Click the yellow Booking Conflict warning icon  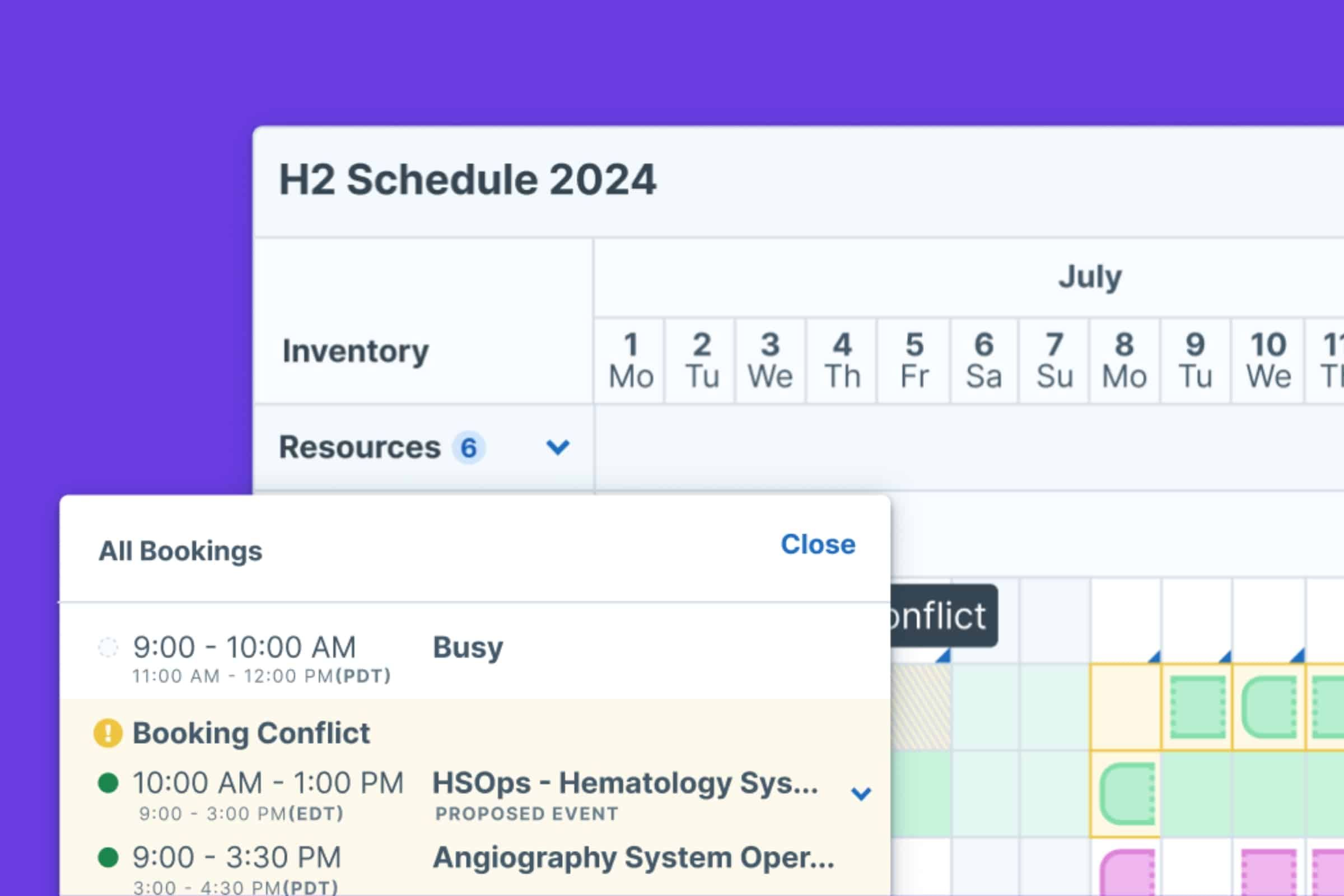click(x=109, y=732)
